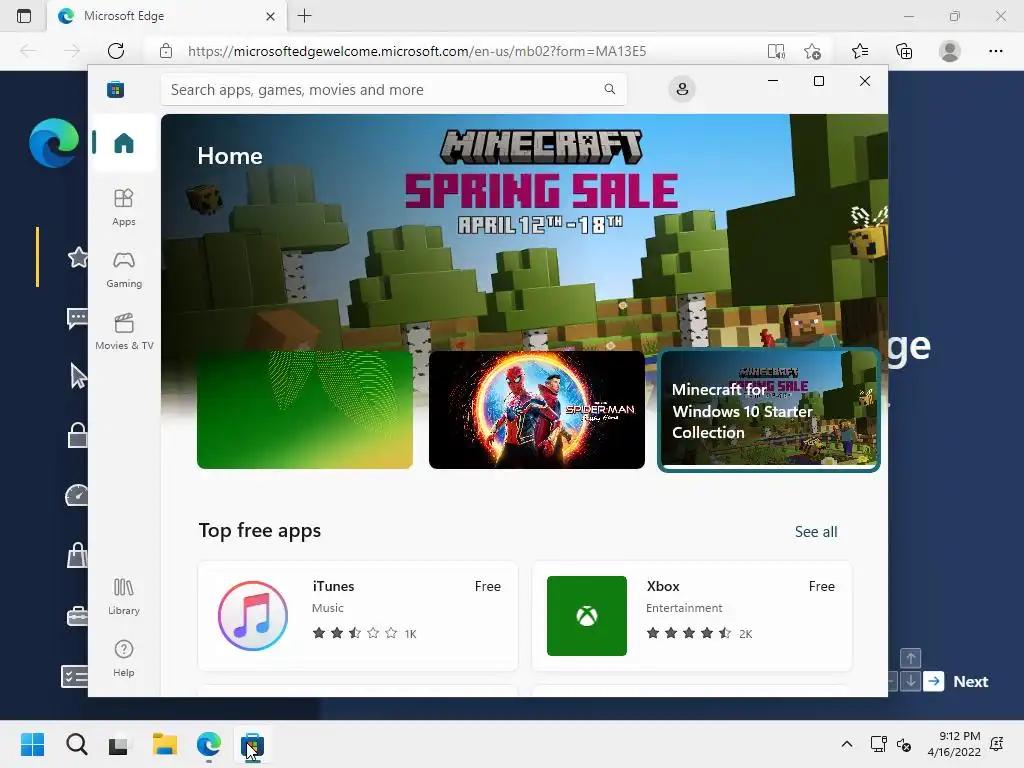The height and width of the screenshot is (768, 1024).
Task: Add this page to favorites
Action: (x=812, y=51)
